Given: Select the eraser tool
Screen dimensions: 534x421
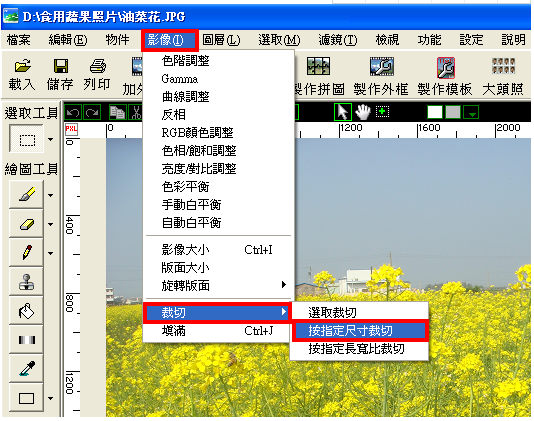Looking at the screenshot, I should point(27,224).
